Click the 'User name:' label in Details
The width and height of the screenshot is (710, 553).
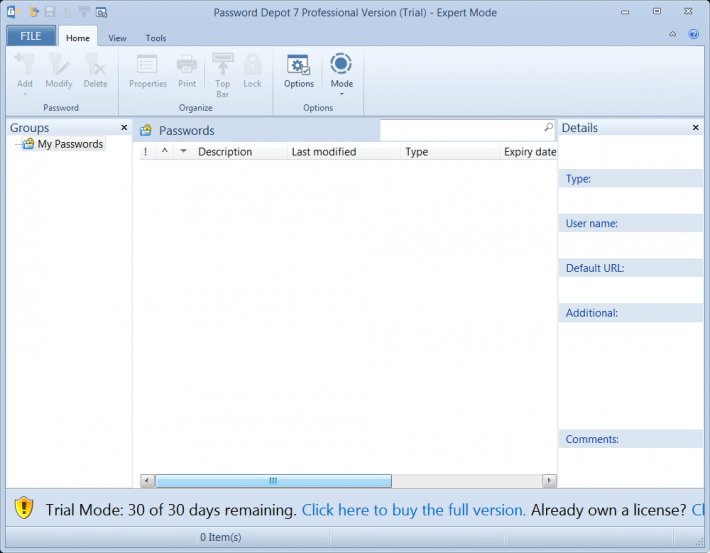coord(591,223)
